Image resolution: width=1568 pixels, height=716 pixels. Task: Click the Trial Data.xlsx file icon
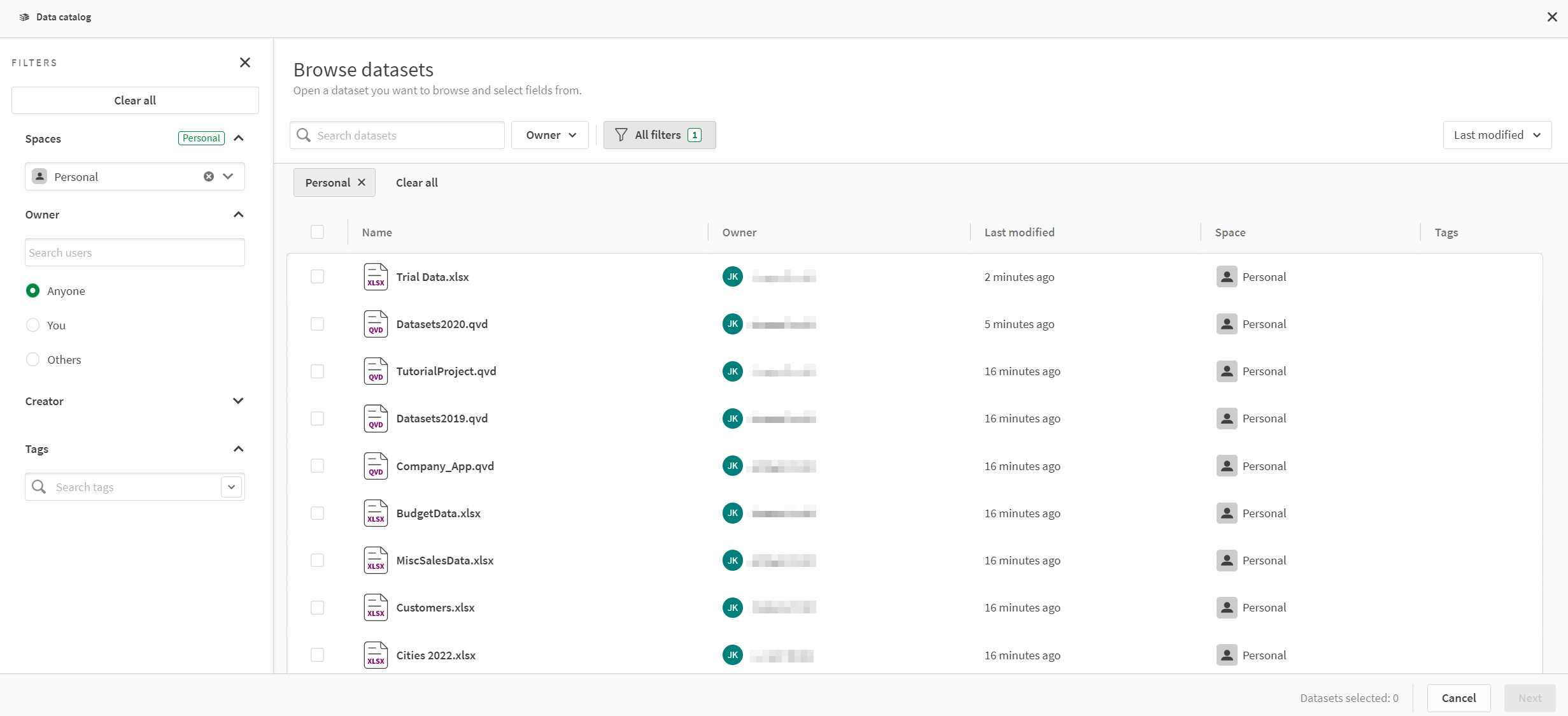tap(375, 276)
